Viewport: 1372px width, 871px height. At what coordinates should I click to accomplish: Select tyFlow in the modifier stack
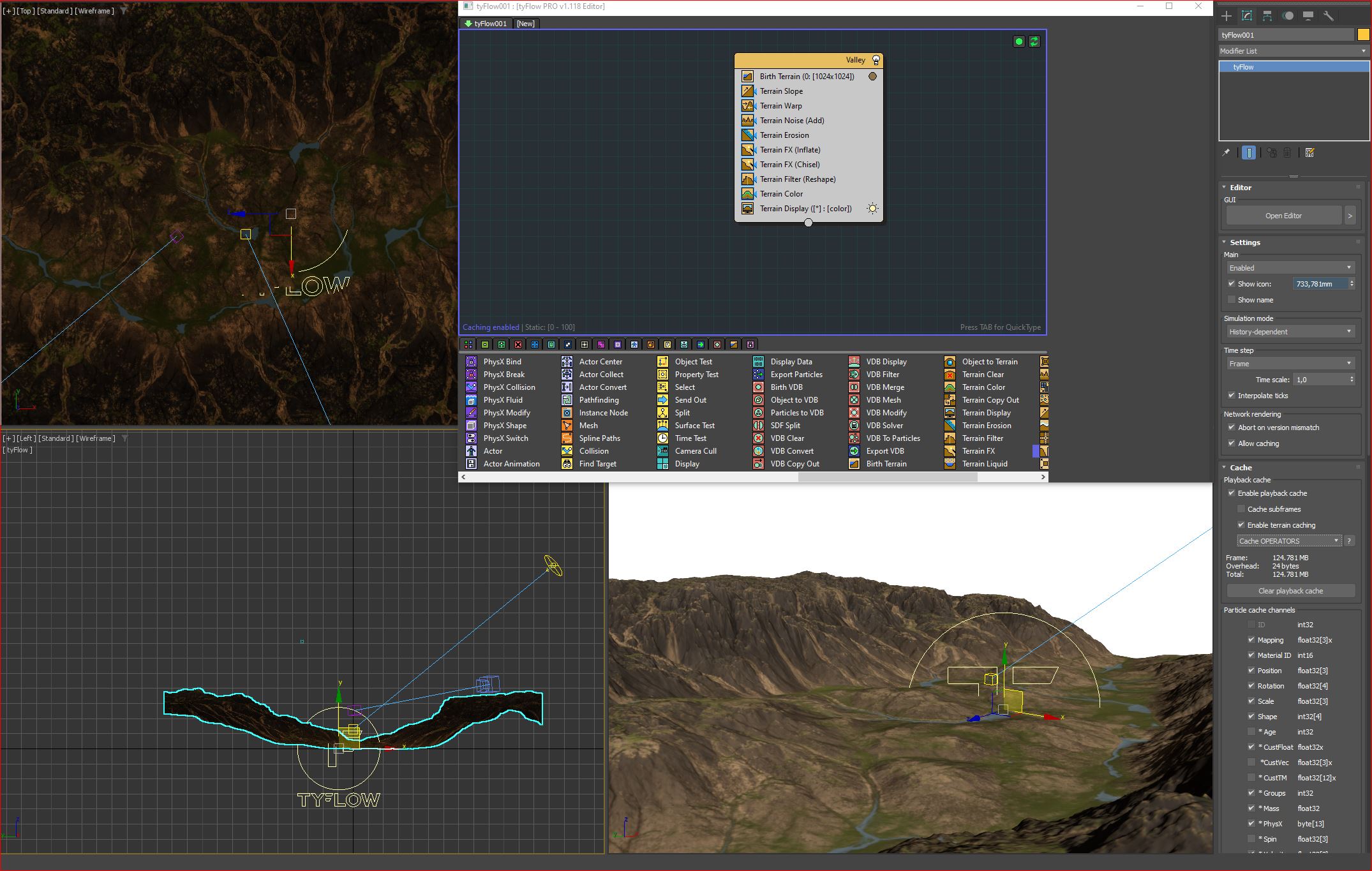pyautogui.click(x=1294, y=67)
